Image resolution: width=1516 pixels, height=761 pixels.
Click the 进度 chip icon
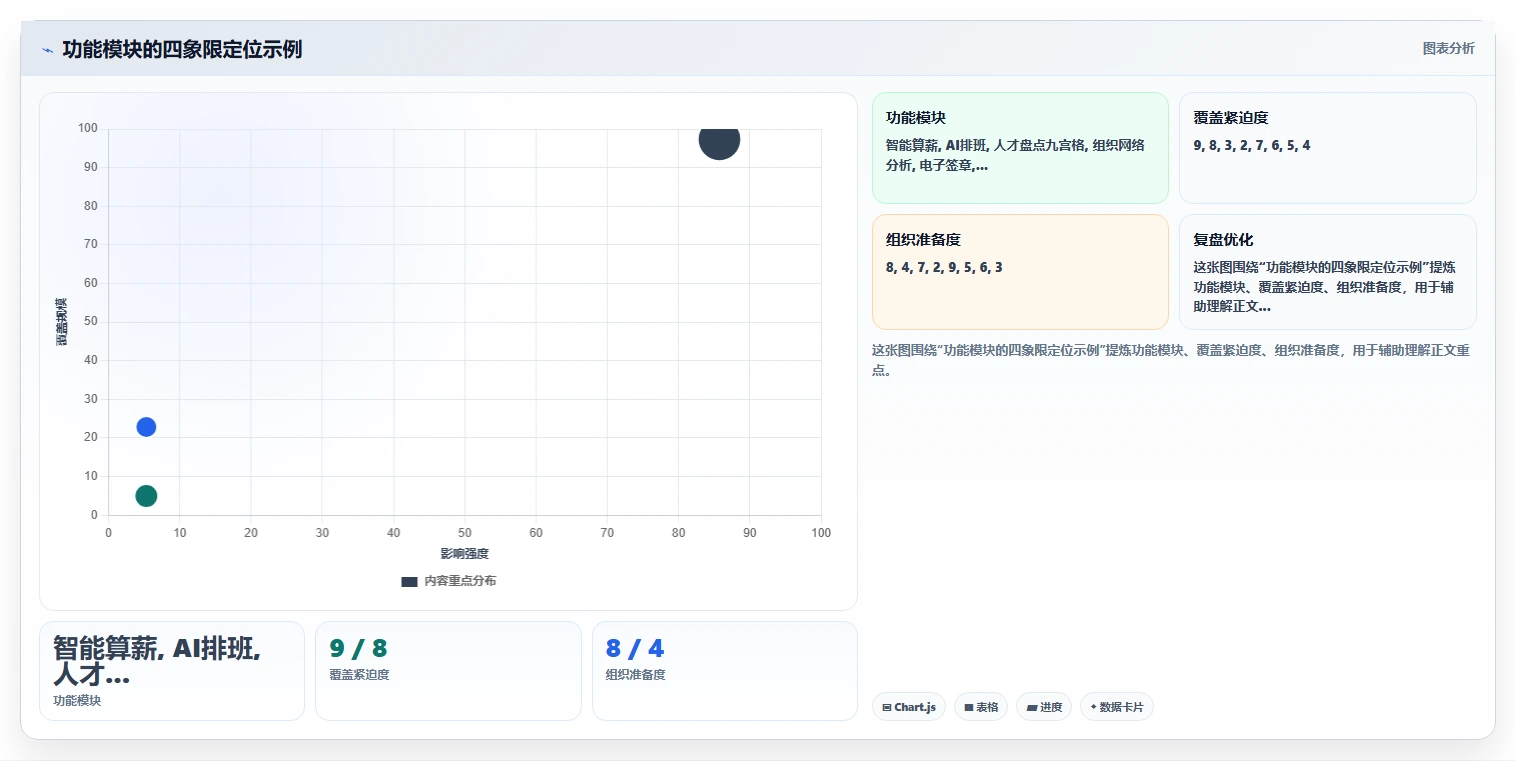1032,707
